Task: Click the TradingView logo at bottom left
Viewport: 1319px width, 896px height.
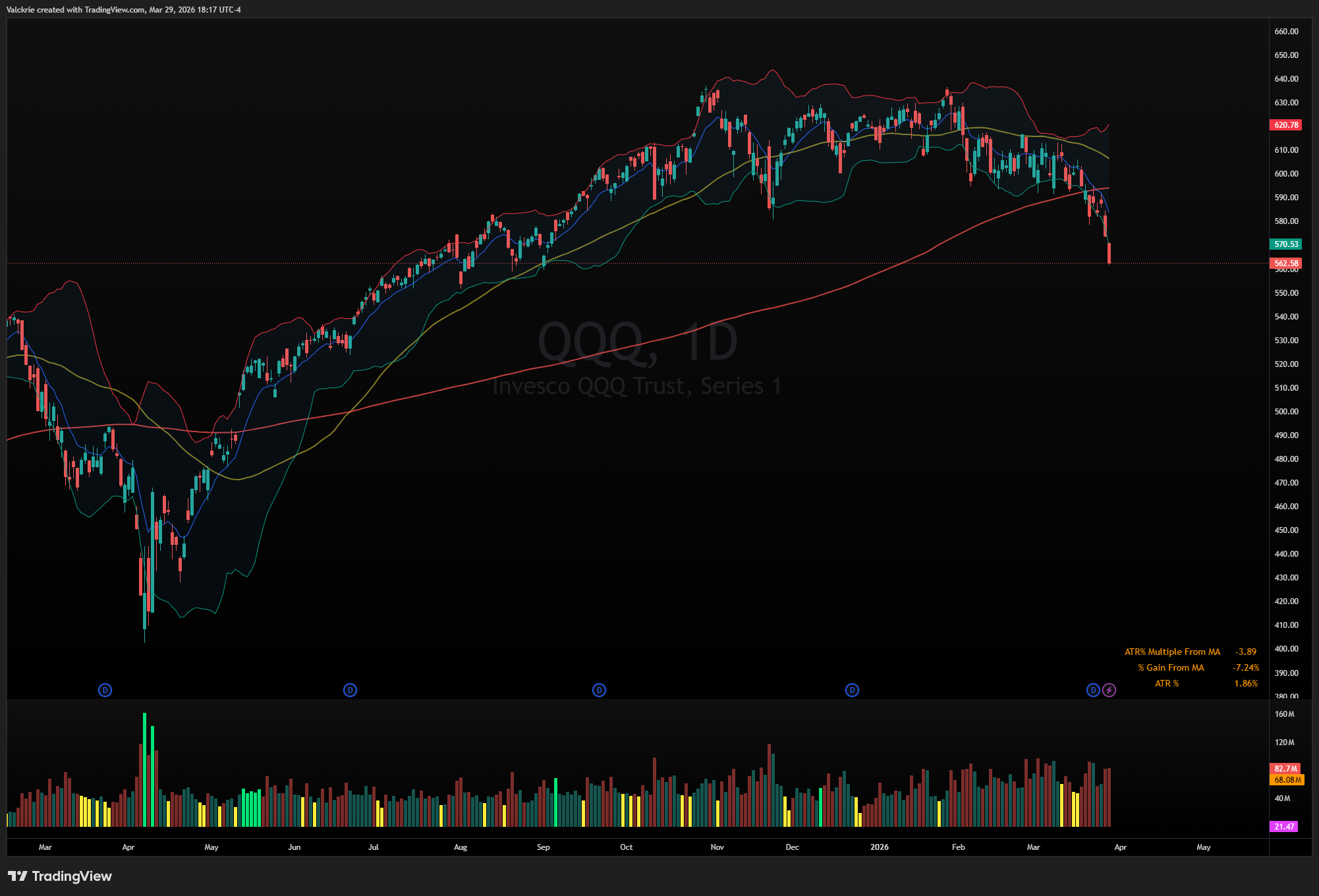Action: (x=60, y=876)
